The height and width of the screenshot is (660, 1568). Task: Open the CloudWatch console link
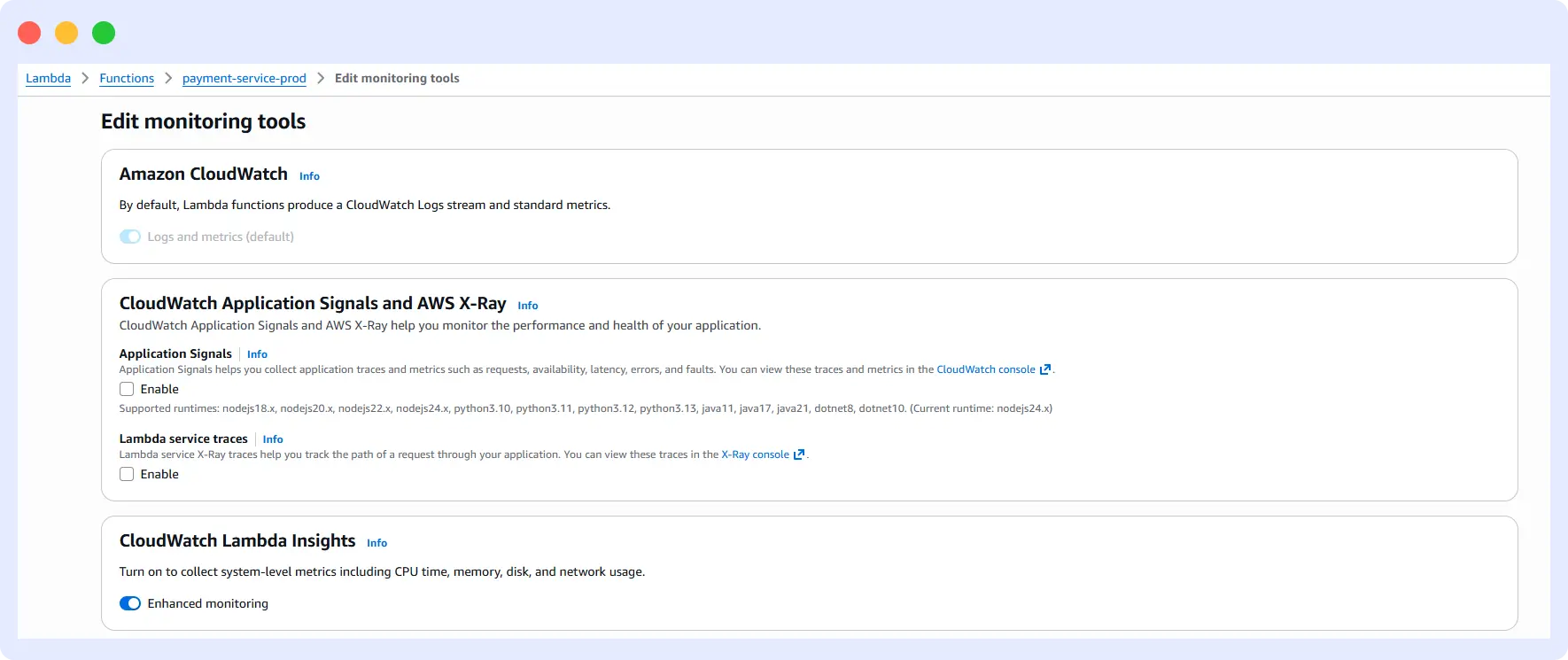pyautogui.click(x=986, y=369)
